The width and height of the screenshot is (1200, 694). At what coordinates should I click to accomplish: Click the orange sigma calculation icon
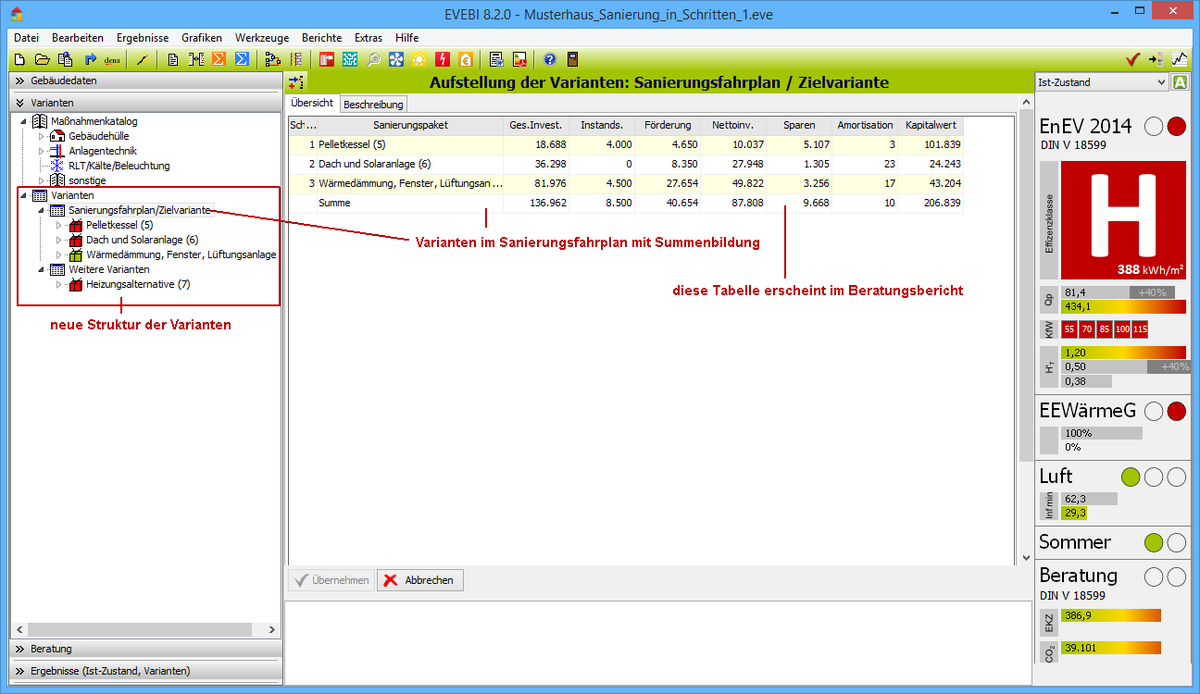tap(218, 59)
